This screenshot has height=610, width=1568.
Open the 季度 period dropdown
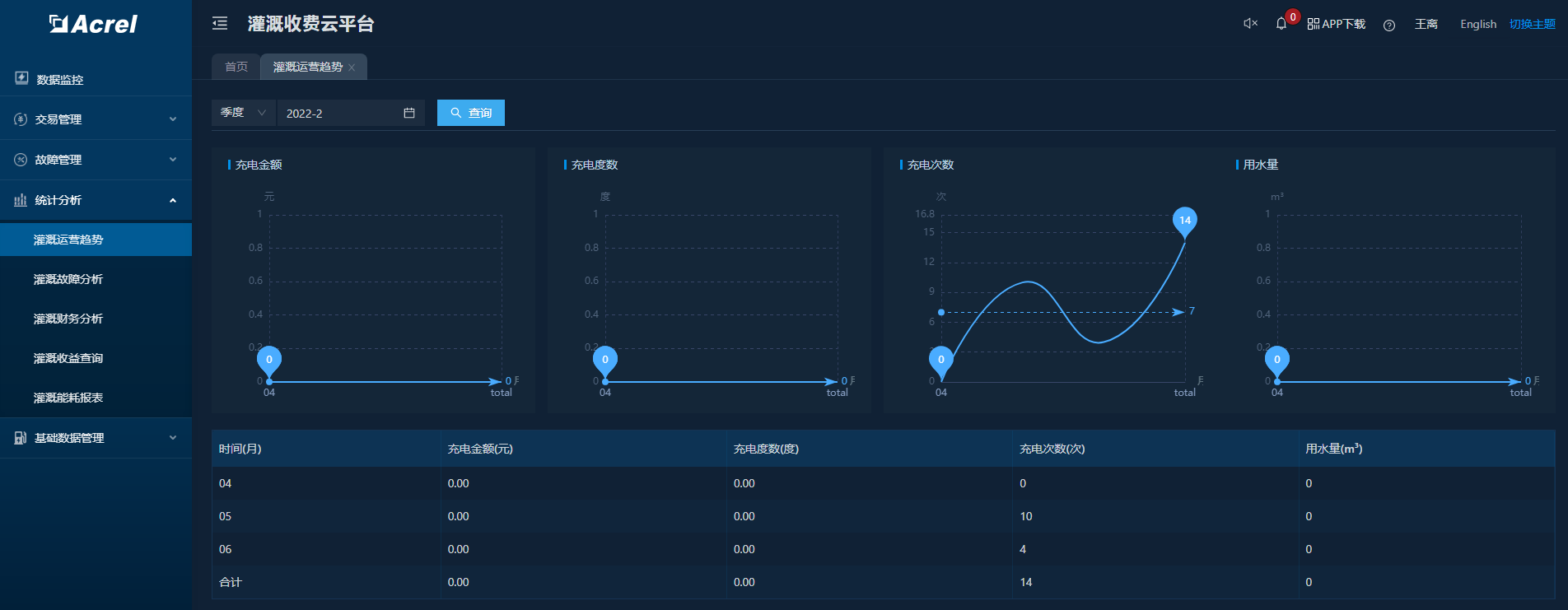pyautogui.click(x=243, y=113)
